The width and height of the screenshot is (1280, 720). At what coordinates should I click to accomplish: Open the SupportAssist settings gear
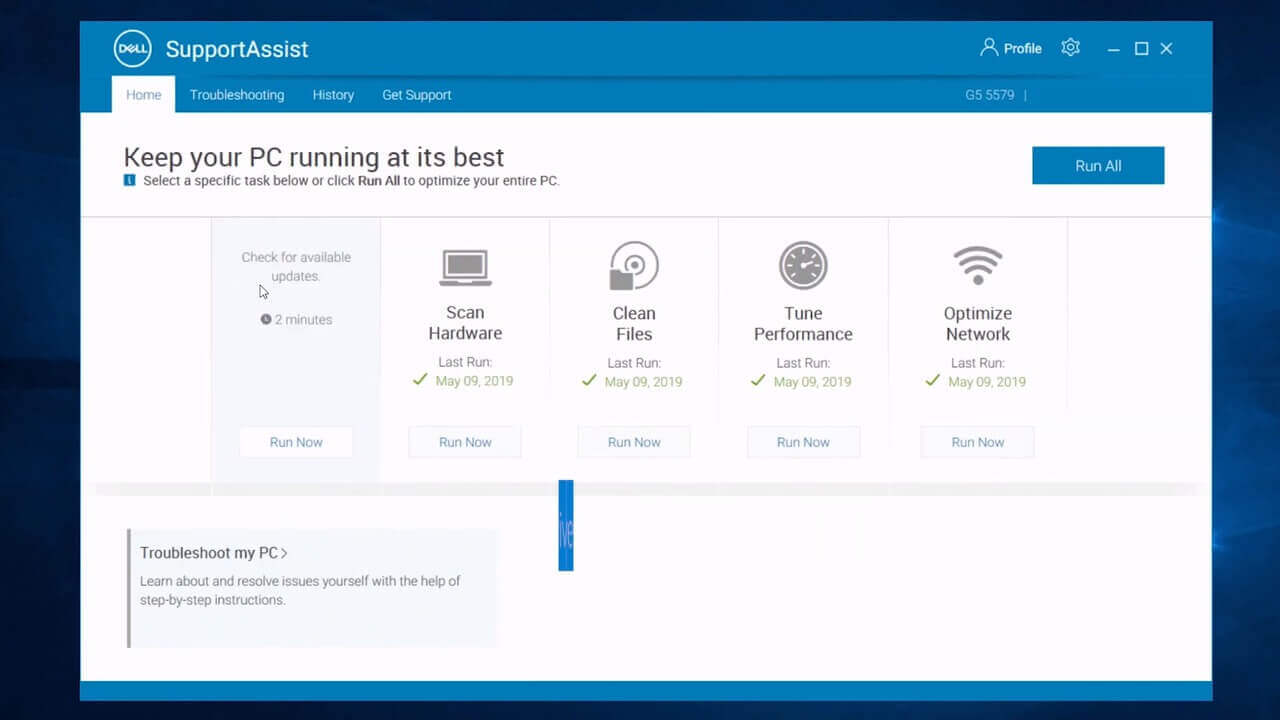pos(1070,47)
